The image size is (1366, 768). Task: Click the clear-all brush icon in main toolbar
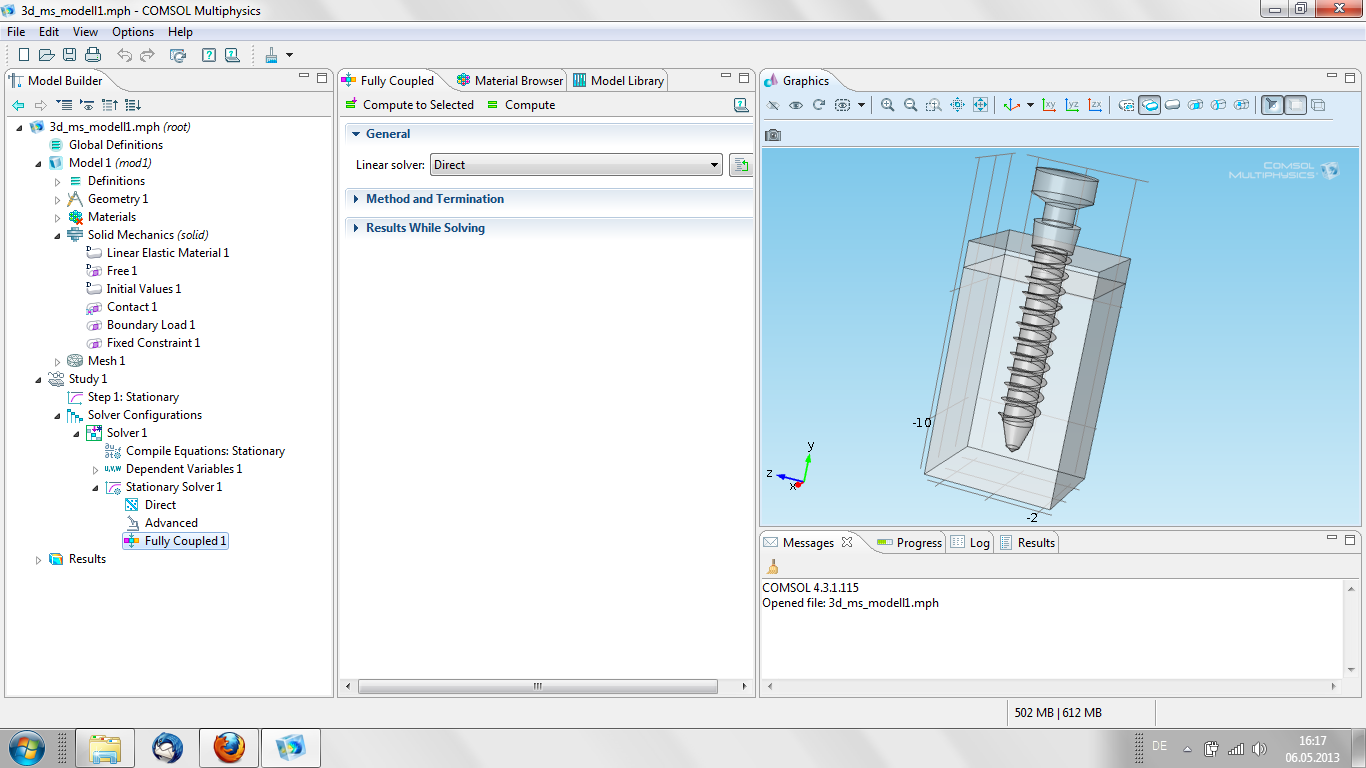271,55
